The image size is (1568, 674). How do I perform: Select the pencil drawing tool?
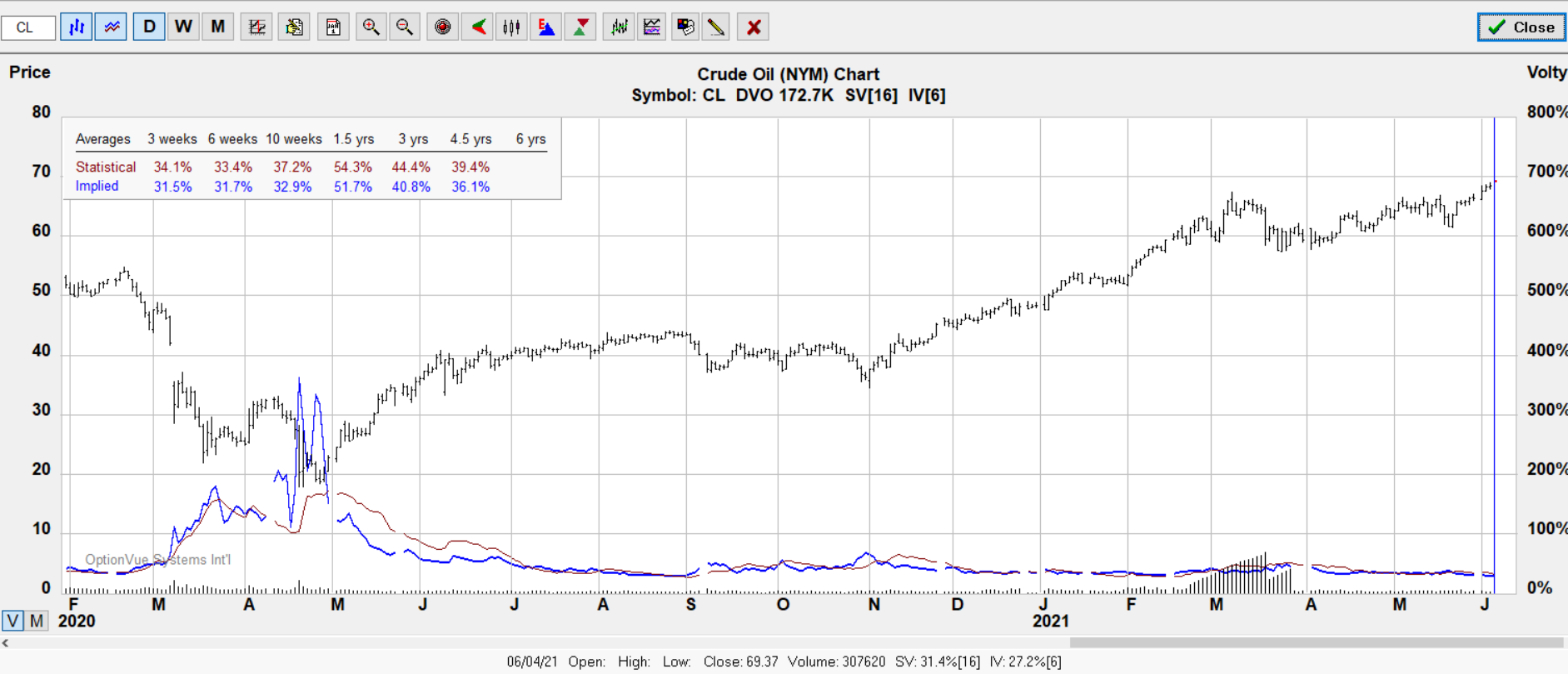point(715,27)
